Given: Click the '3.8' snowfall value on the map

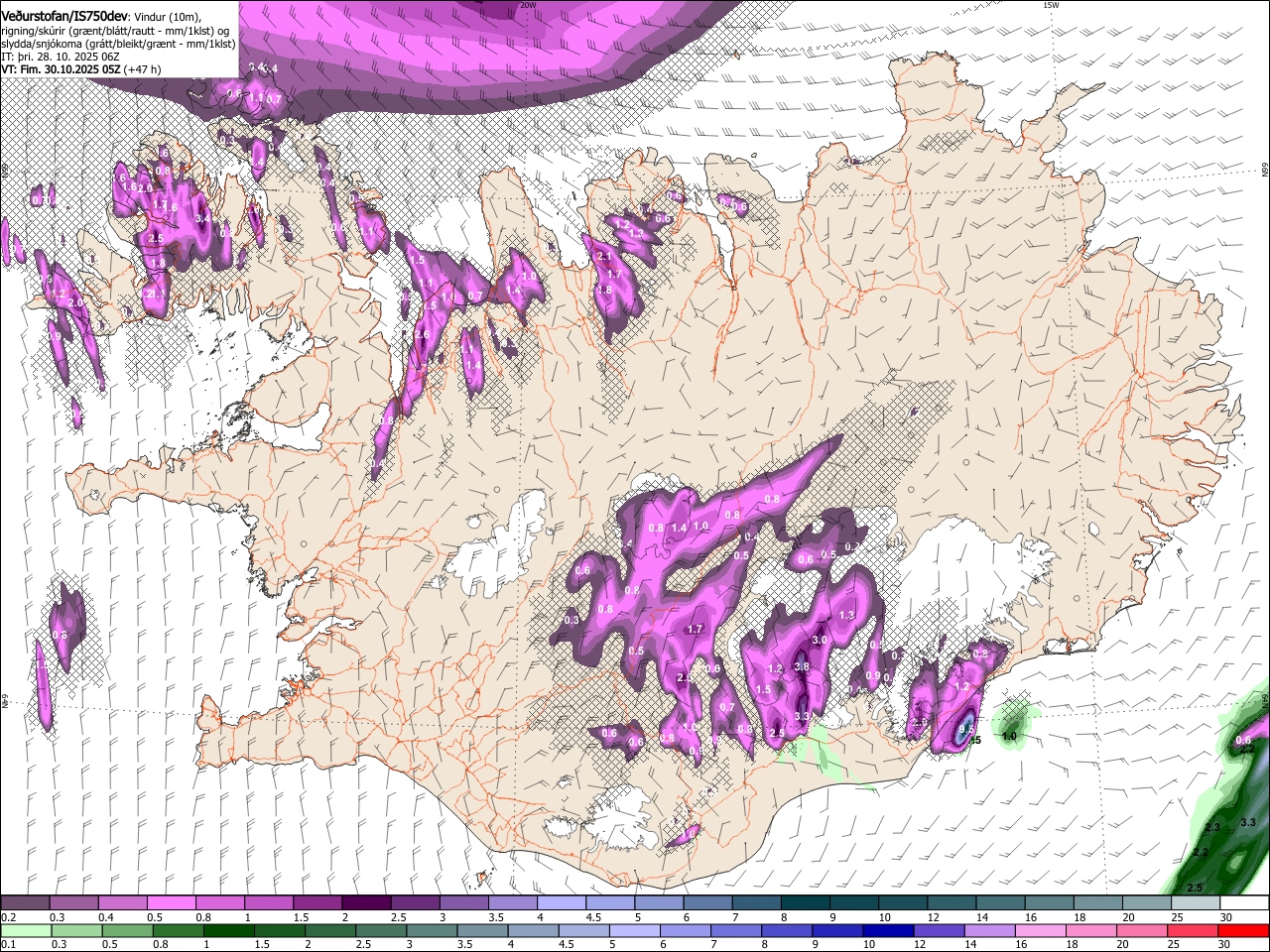Looking at the screenshot, I should coord(802,667).
